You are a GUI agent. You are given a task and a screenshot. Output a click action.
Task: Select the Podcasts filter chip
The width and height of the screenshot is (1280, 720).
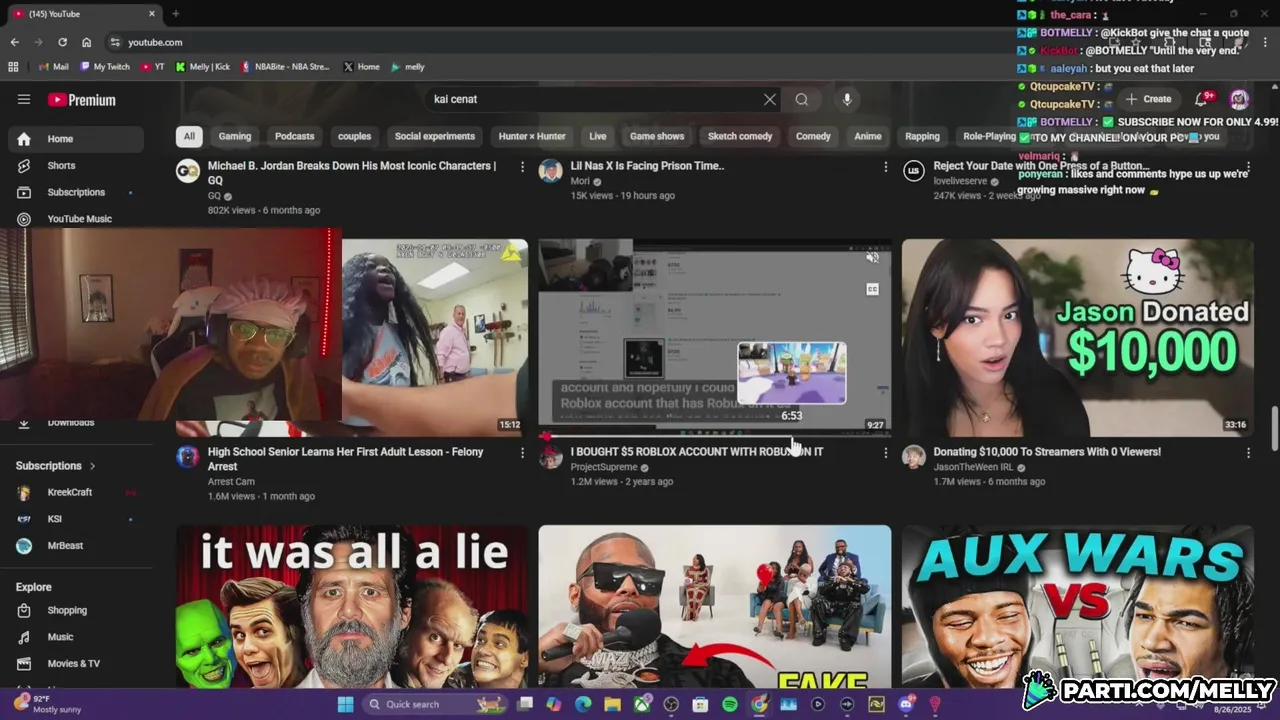(x=294, y=136)
